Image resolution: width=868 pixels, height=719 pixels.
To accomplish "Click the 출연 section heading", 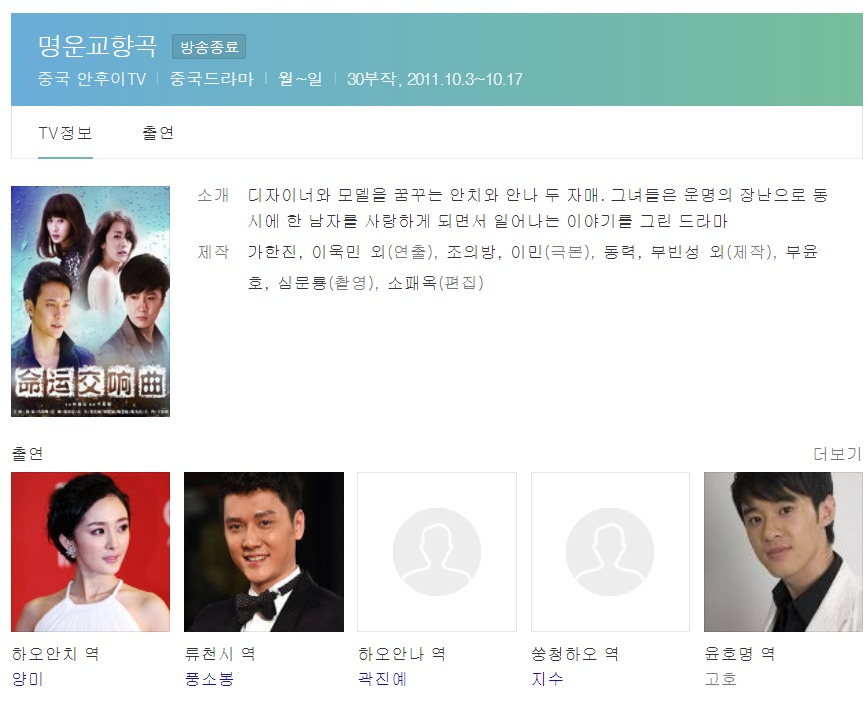I will (27, 454).
